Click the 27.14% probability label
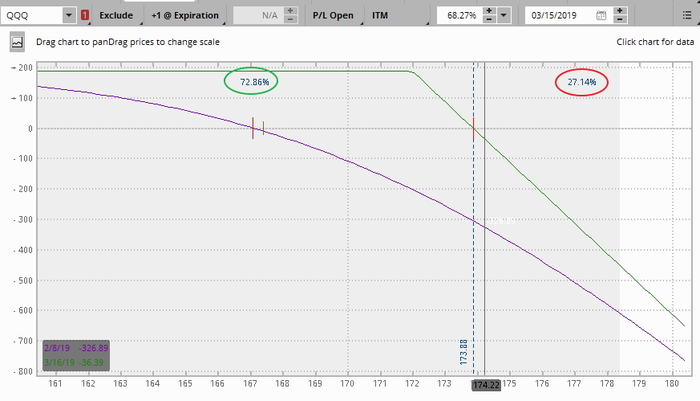The height and width of the screenshot is (401, 700). coord(582,82)
